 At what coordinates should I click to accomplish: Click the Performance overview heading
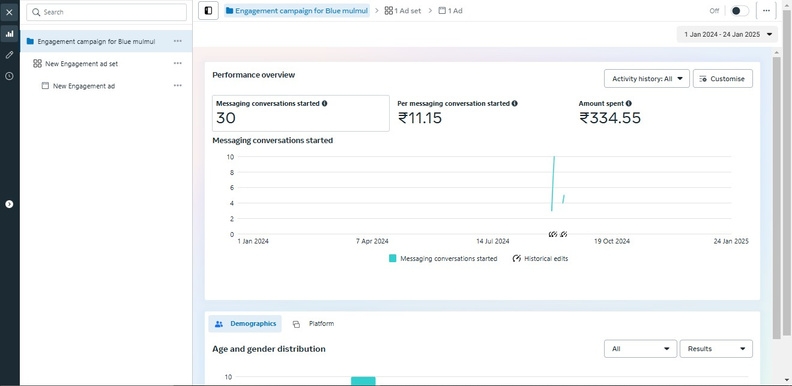point(254,75)
